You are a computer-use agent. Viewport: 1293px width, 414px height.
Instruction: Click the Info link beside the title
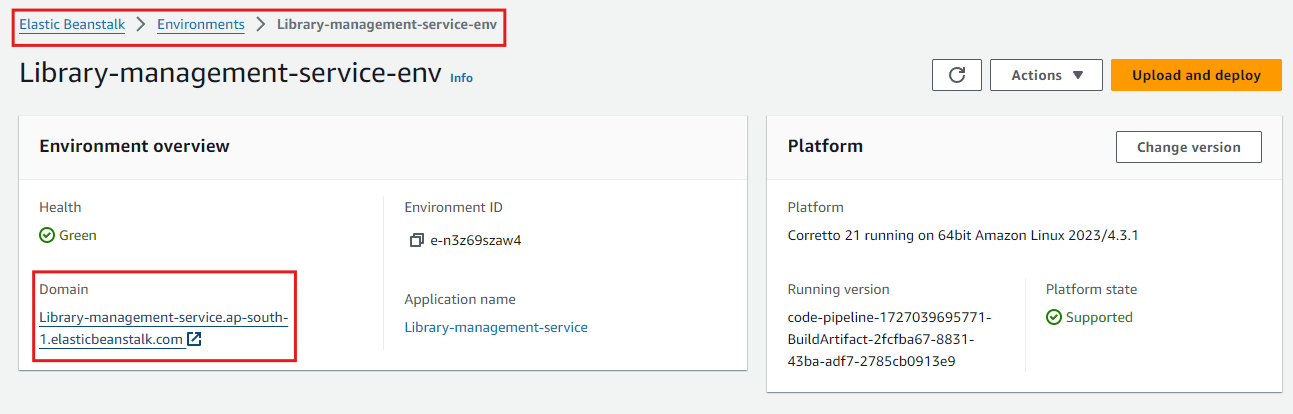coord(461,77)
